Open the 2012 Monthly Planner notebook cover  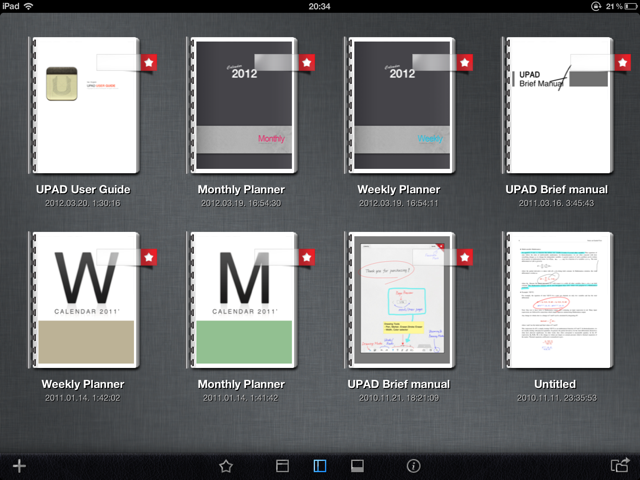tap(242, 105)
